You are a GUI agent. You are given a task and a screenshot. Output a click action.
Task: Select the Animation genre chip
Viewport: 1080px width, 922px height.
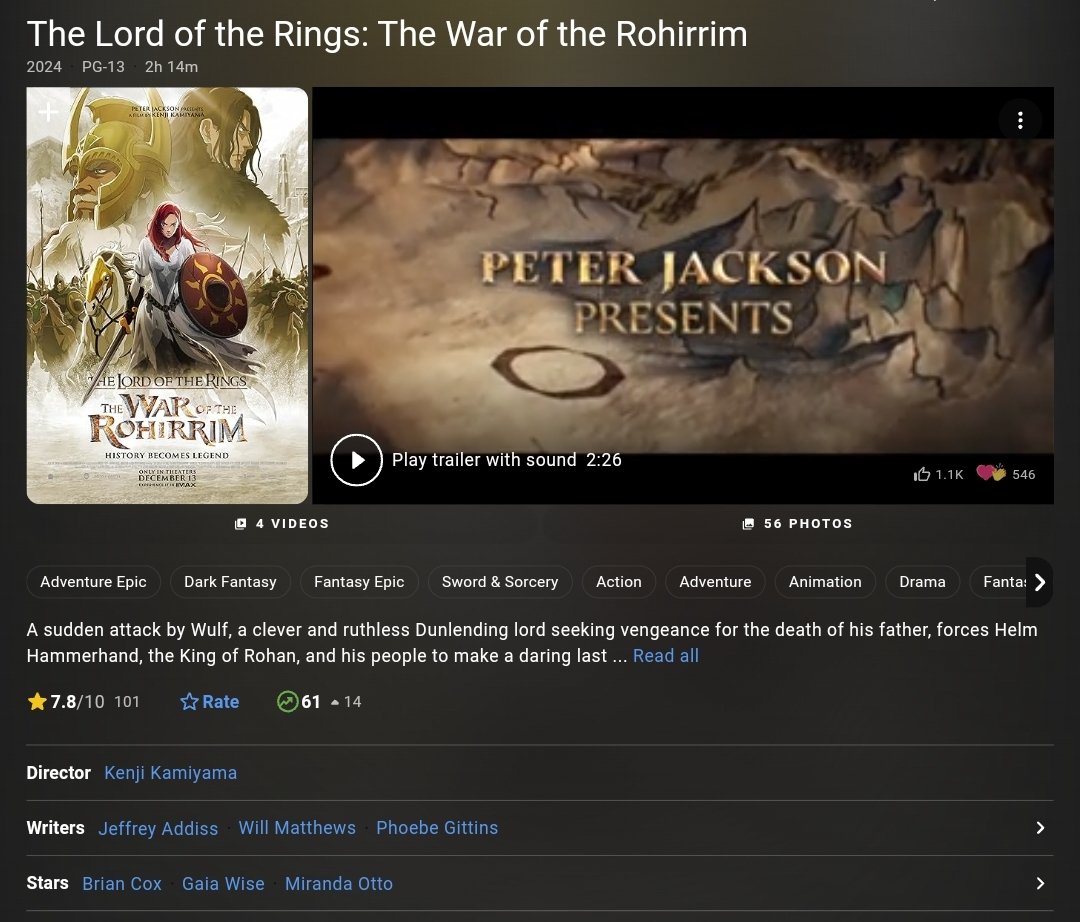click(825, 582)
